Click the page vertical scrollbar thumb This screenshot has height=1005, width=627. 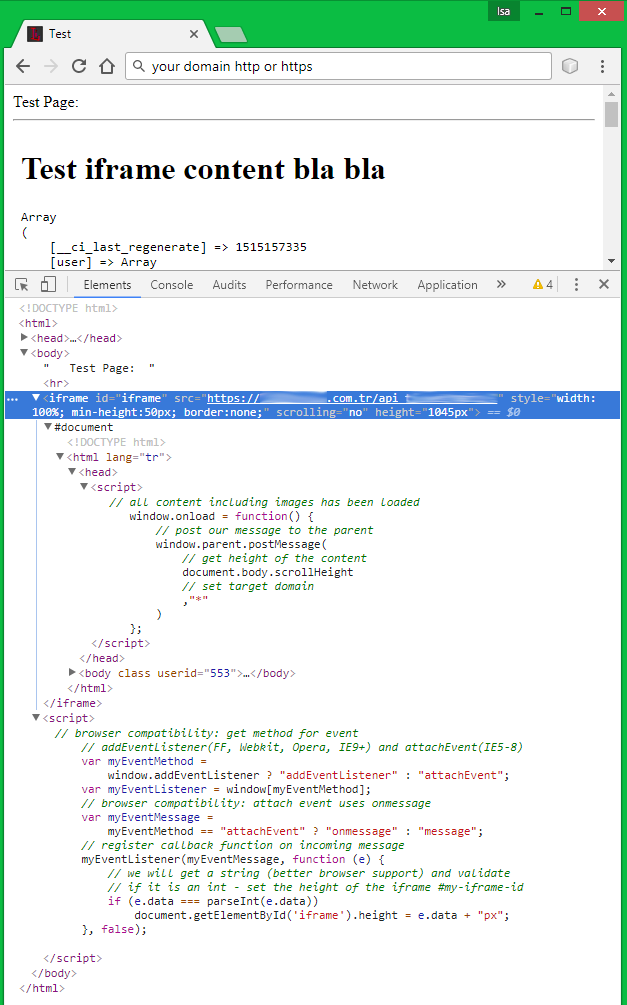point(611,114)
